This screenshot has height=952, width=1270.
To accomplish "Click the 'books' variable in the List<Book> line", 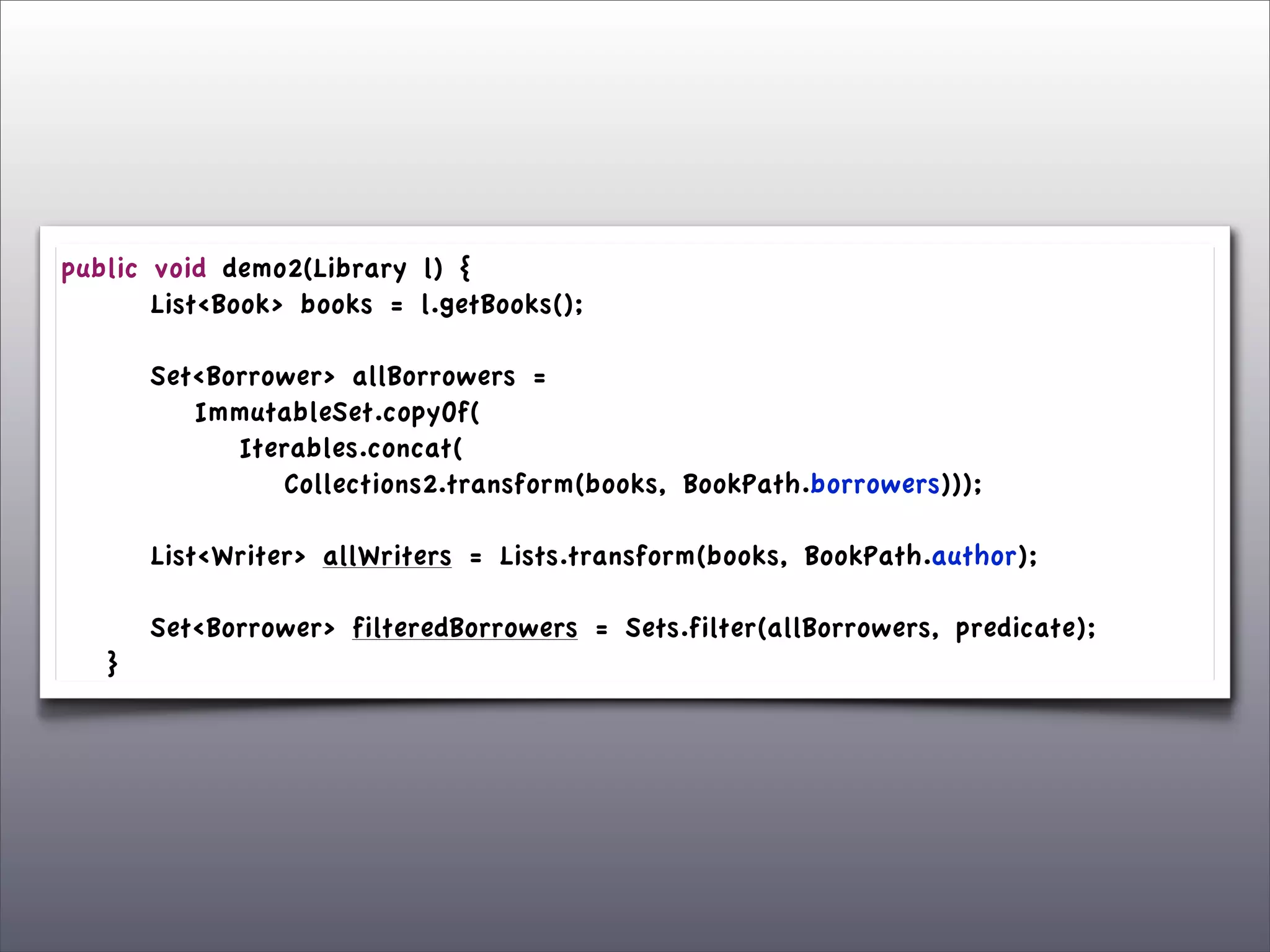I will [337, 304].
